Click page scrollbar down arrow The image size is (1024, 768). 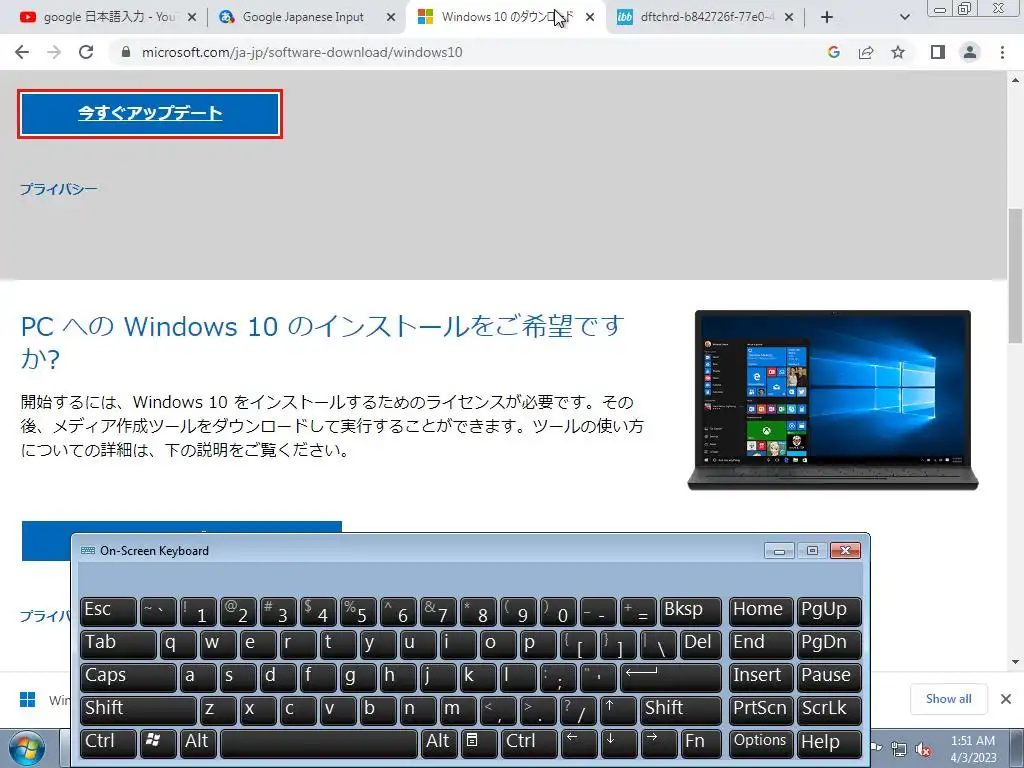point(1016,662)
